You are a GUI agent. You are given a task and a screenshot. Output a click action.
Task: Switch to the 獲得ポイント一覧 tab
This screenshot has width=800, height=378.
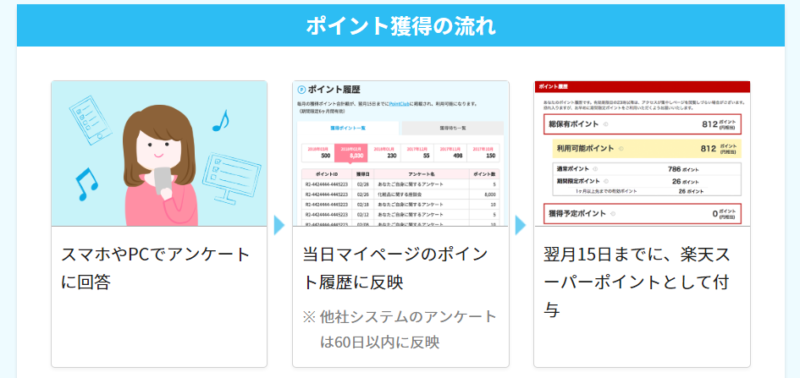pos(347,128)
